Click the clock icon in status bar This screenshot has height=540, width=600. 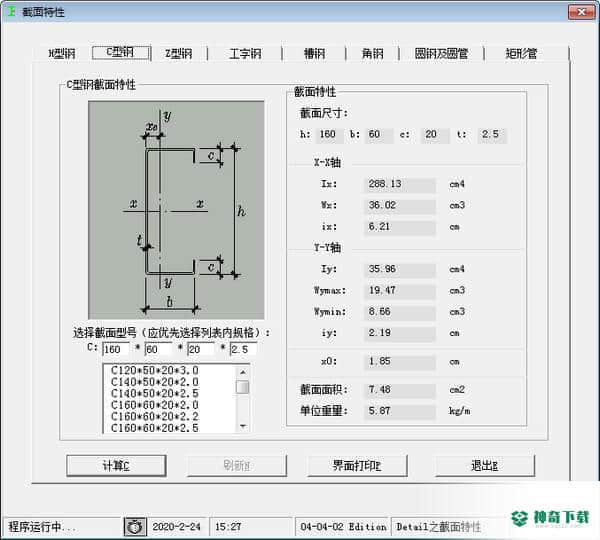pos(135,527)
